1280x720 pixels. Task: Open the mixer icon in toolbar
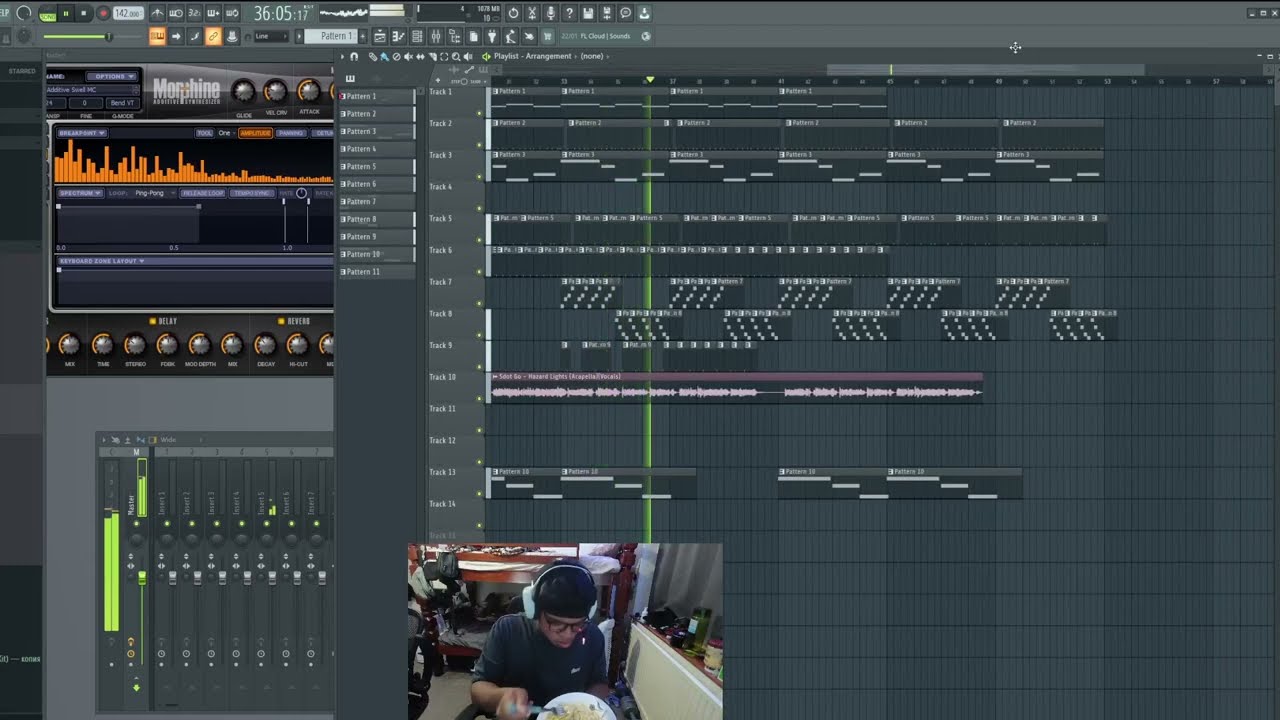(x=436, y=36)
